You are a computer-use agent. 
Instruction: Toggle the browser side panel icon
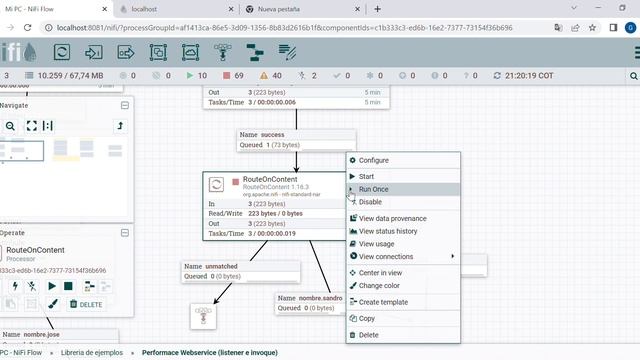(613, 28)
